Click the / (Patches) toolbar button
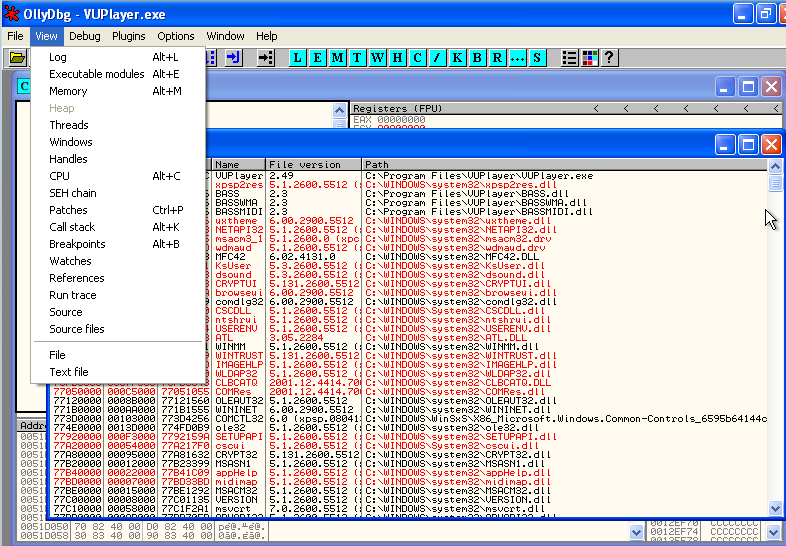Screen dimensions: 786x546 (437, 58)
